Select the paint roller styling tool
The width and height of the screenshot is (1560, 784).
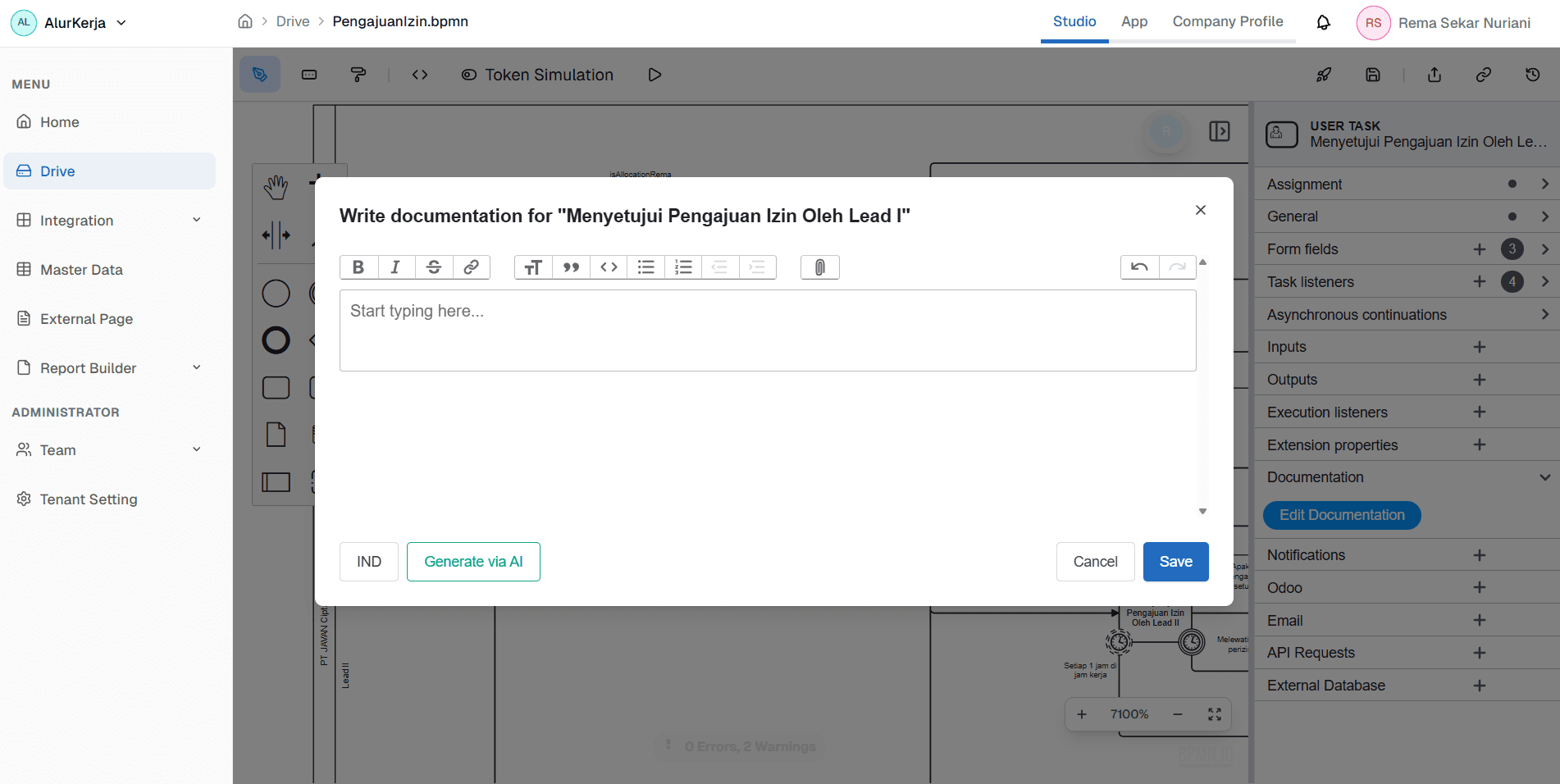(358, 75)
